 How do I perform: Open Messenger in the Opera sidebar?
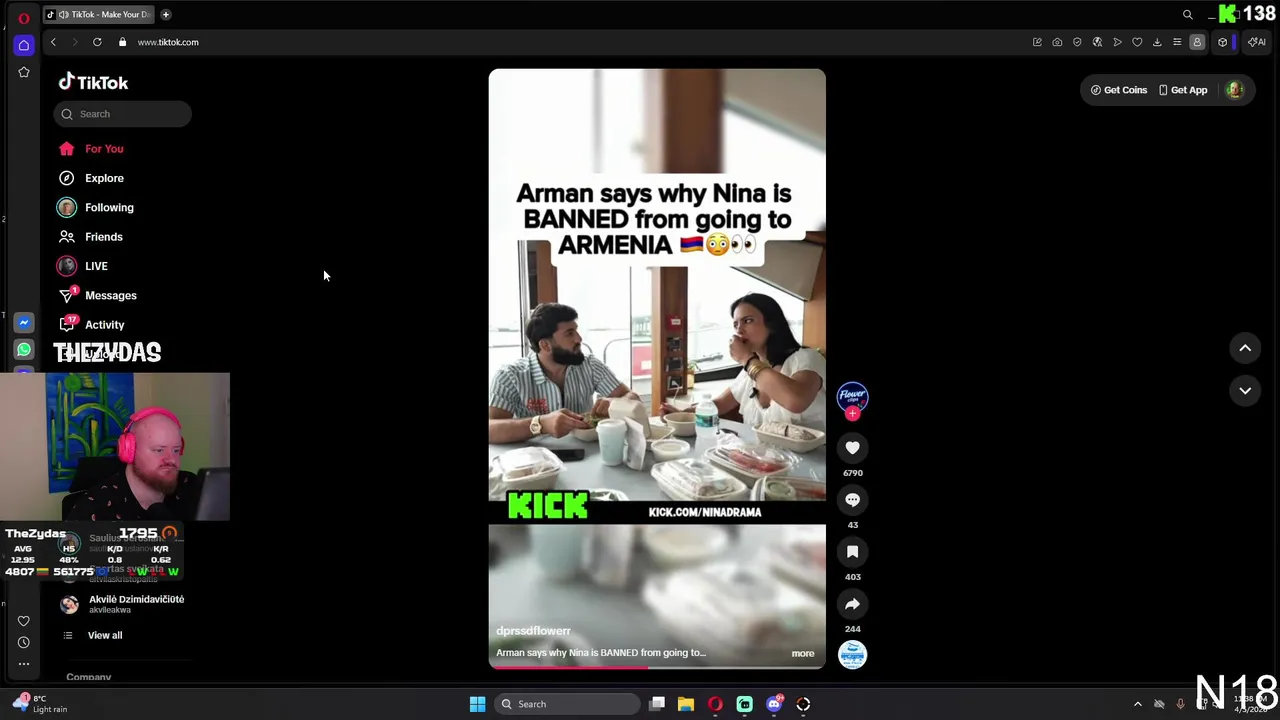[x=24, y=322]
